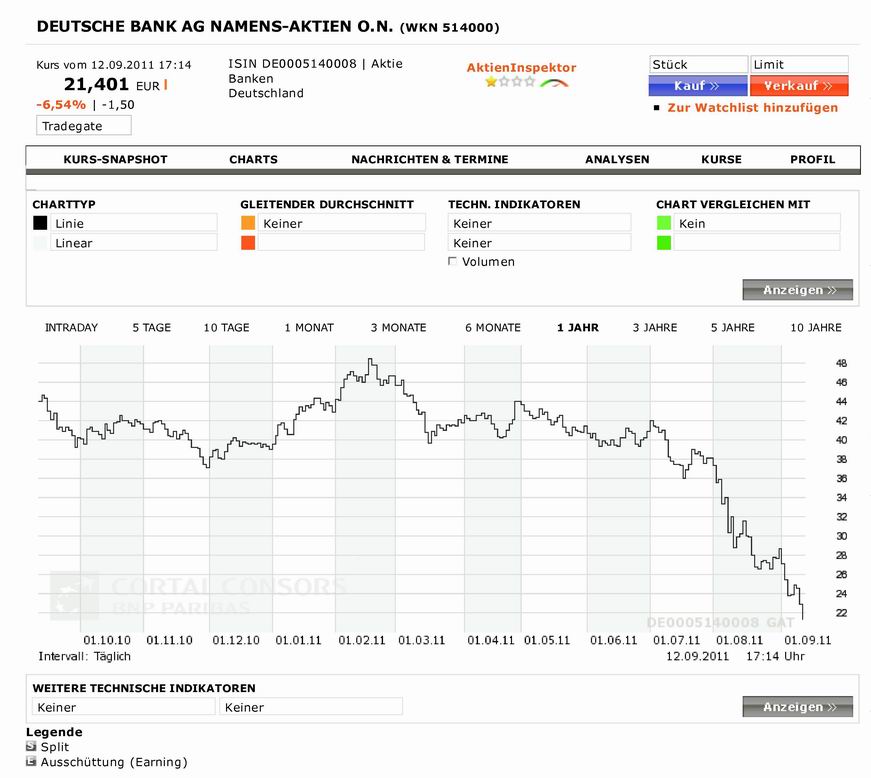Open the Kurs-Snapshot tab
This screenshot has height=778, width=871.
[116, 159]
